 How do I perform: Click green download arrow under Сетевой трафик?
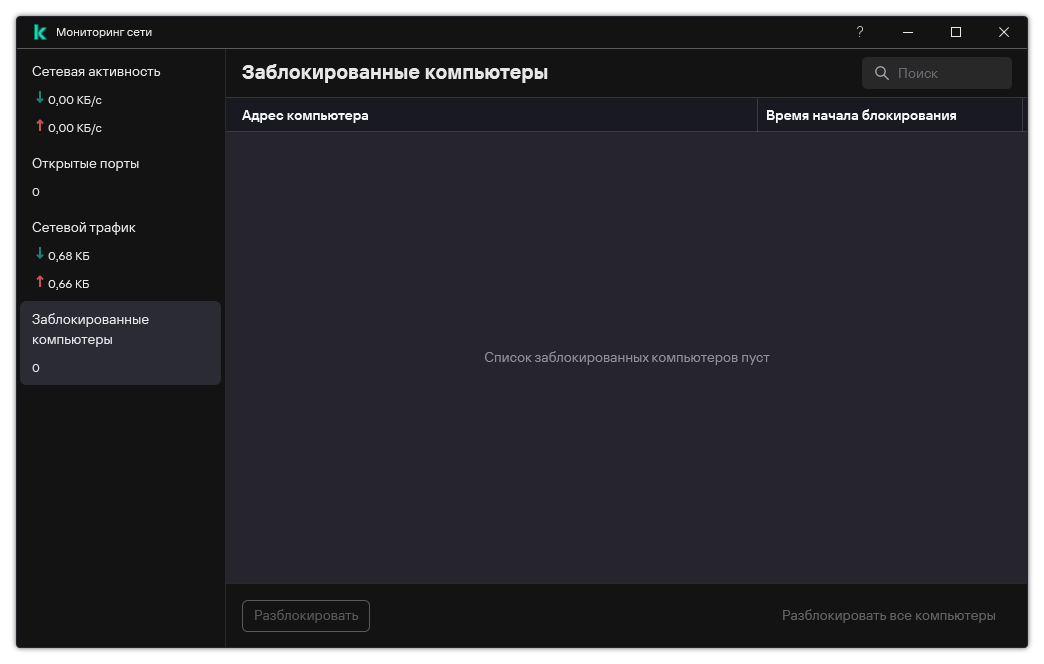40,254
